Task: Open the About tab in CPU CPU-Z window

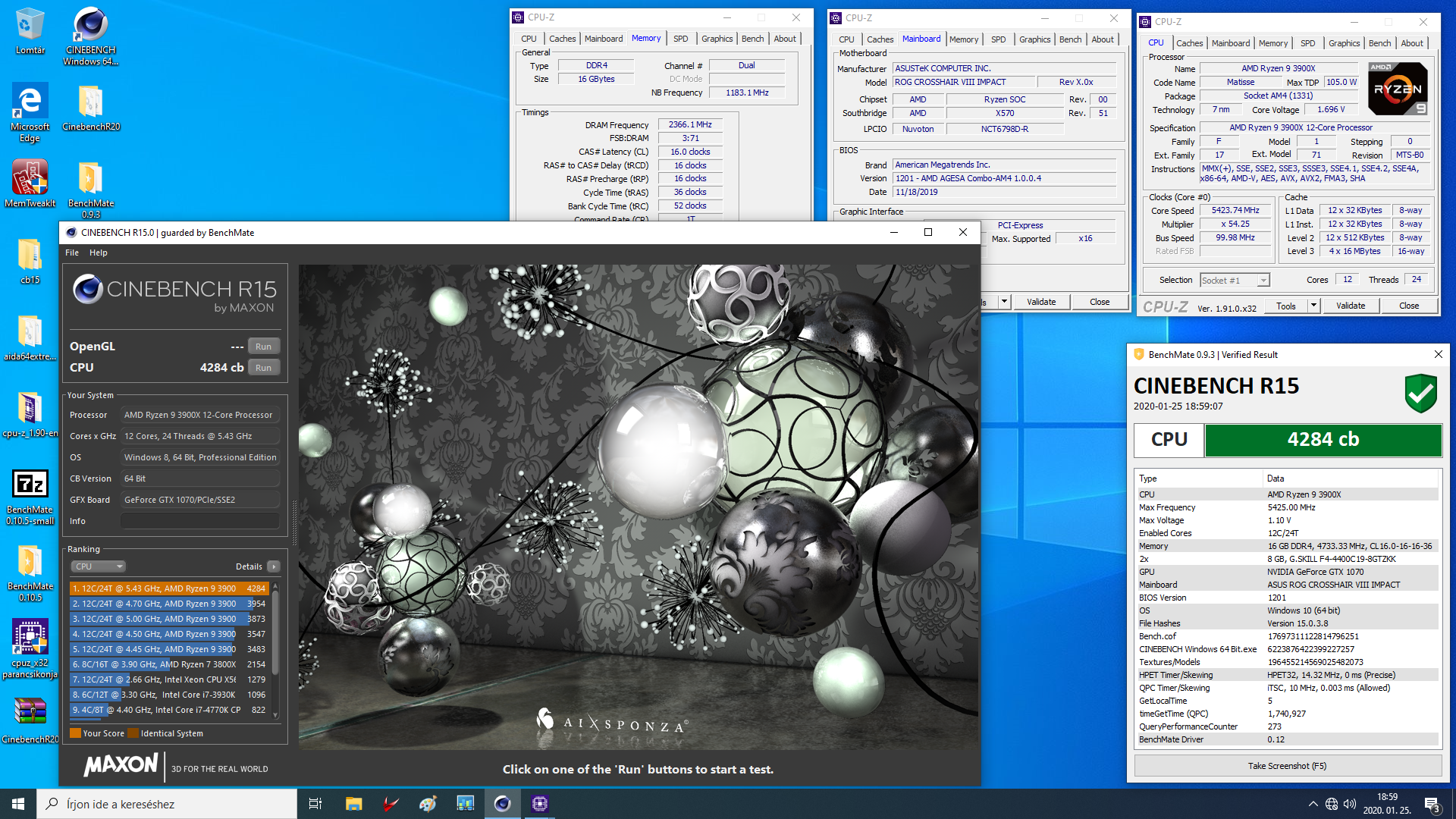Action: (x=1411, y=43)
